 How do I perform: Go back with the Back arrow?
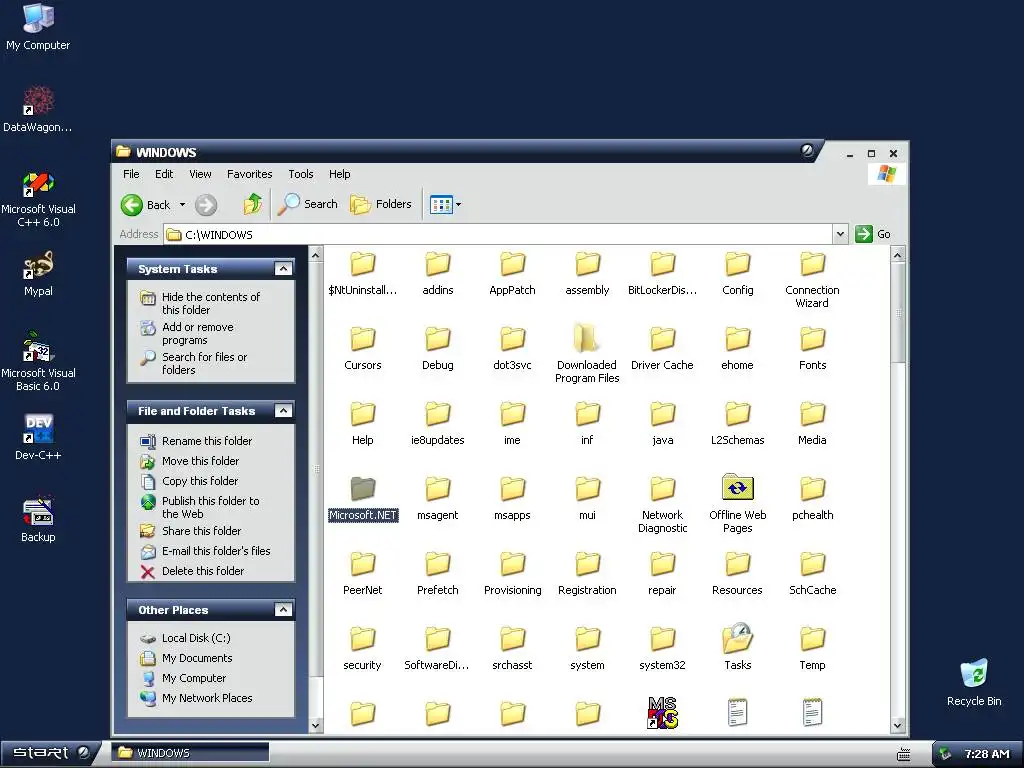point(146,204)
